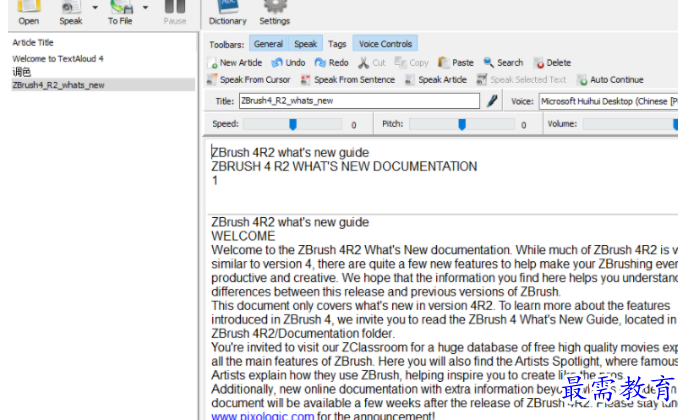Select the '调色' article in list
Screen dimensions: 683x420
(22, 72)
